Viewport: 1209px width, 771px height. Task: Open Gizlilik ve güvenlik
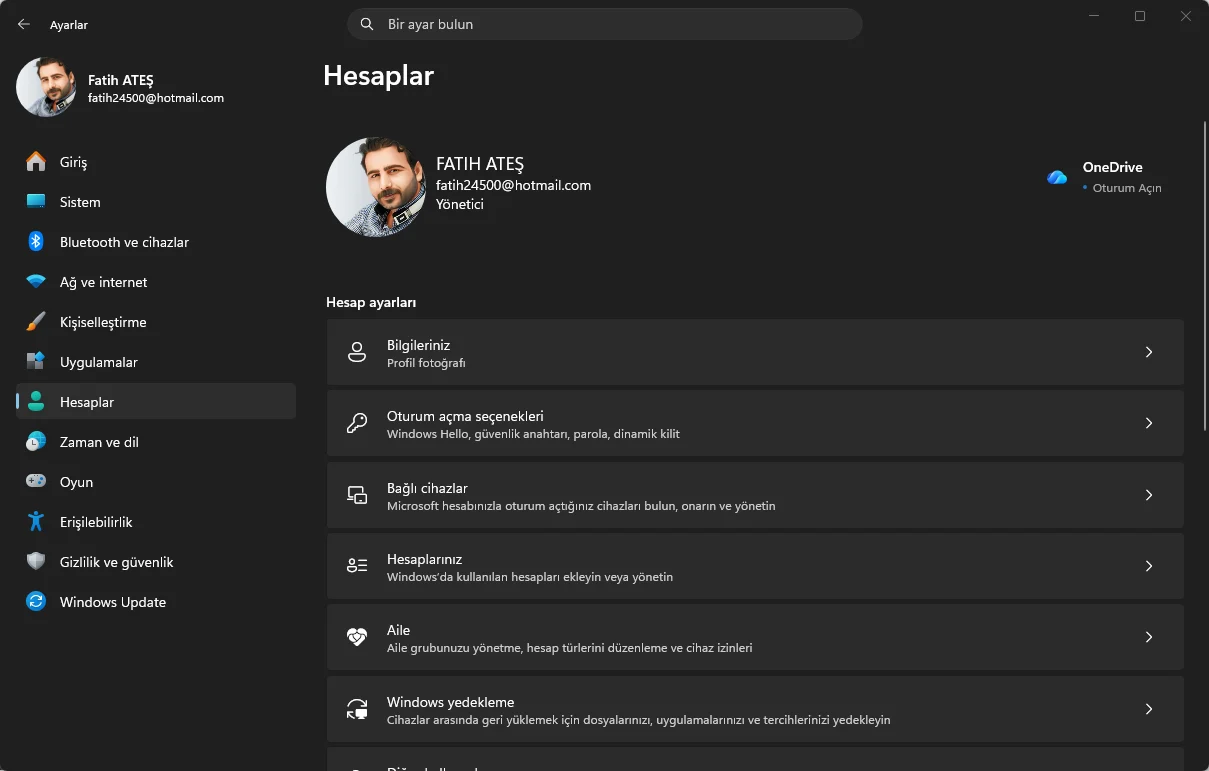(156, 561)
